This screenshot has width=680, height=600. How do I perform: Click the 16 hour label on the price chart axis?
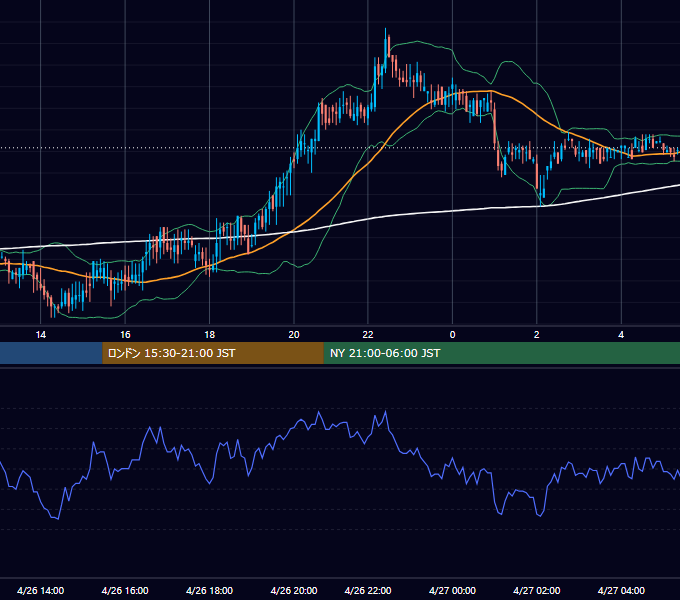[x=125, y=335]
